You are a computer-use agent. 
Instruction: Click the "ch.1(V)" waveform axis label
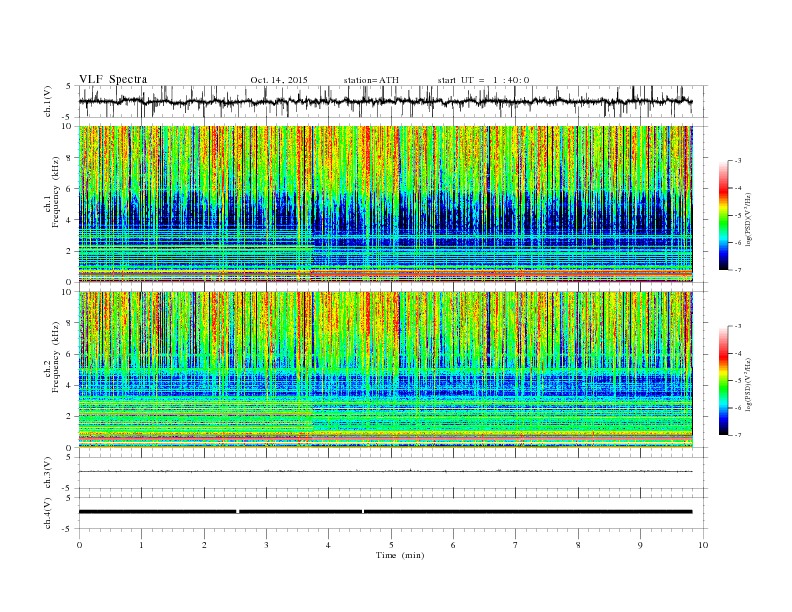tap(48, 101)
